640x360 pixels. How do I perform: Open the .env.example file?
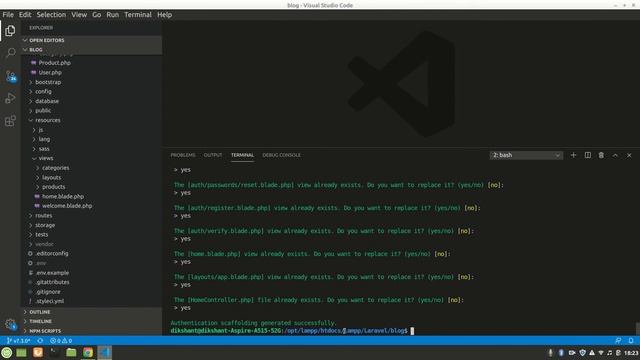click(x=52, y=273)
